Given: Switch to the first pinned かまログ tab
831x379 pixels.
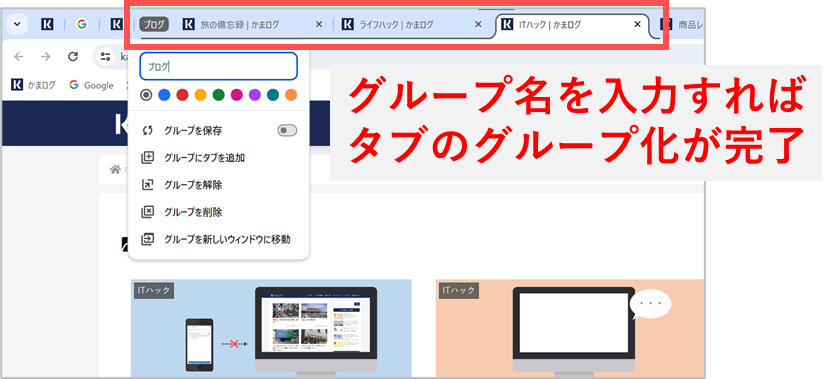Looking at the screenshot, I should (47, 24).
